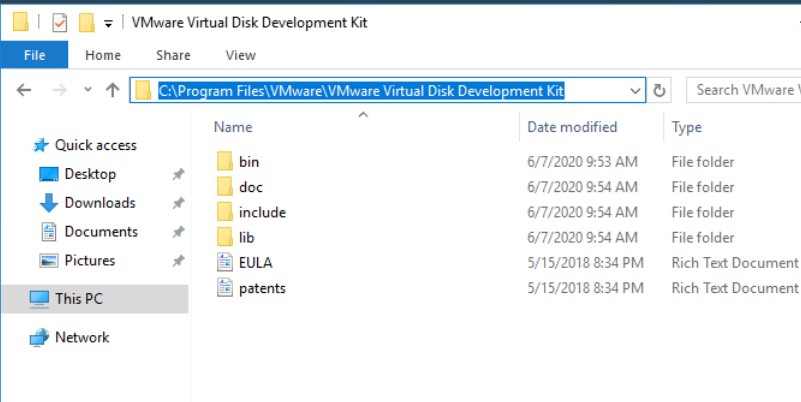Select the patents document icon

pyautogui.click(x=225, y=288)
